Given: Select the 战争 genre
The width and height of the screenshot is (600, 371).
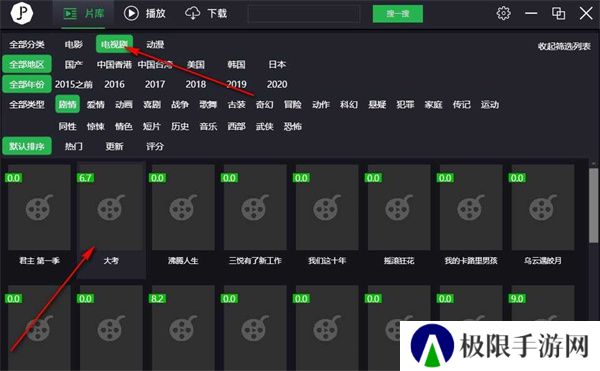Looking at the screenshot, I should point(180,104).
